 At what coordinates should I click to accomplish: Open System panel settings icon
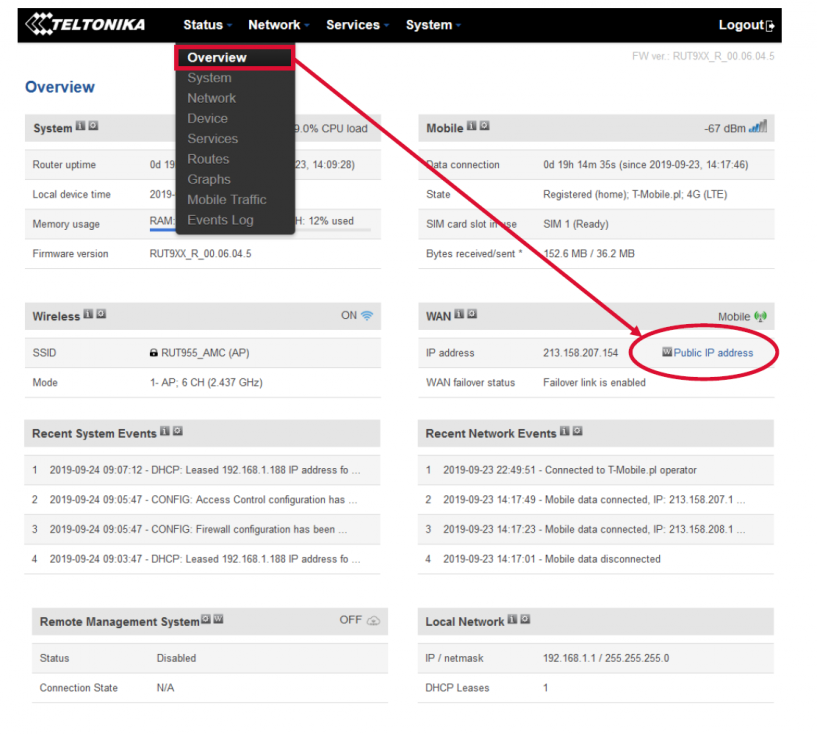pyautogui.click(x=93, y=126)
